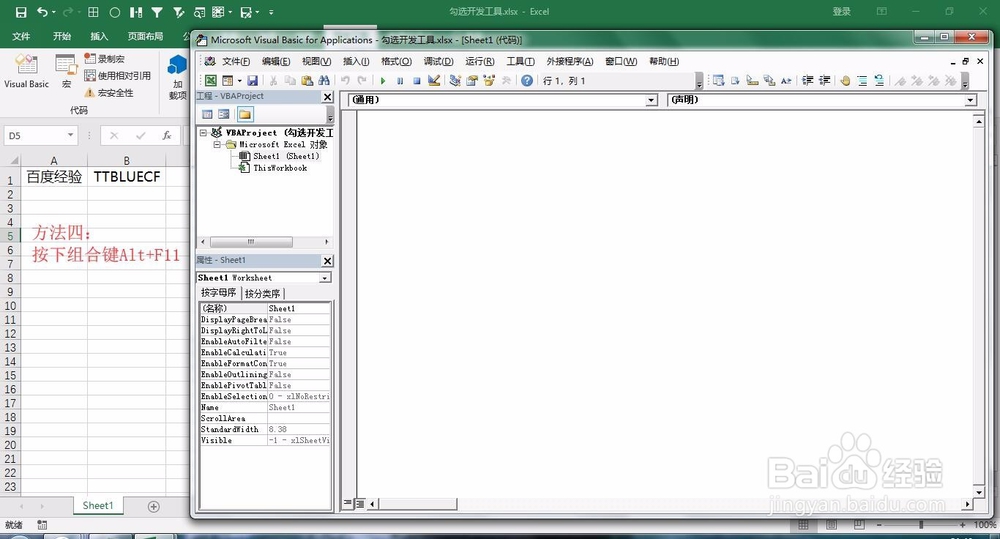Viewport: 1000px width, 539px height.
Task: Click the Complete Word icon
Action: point(786,80)
